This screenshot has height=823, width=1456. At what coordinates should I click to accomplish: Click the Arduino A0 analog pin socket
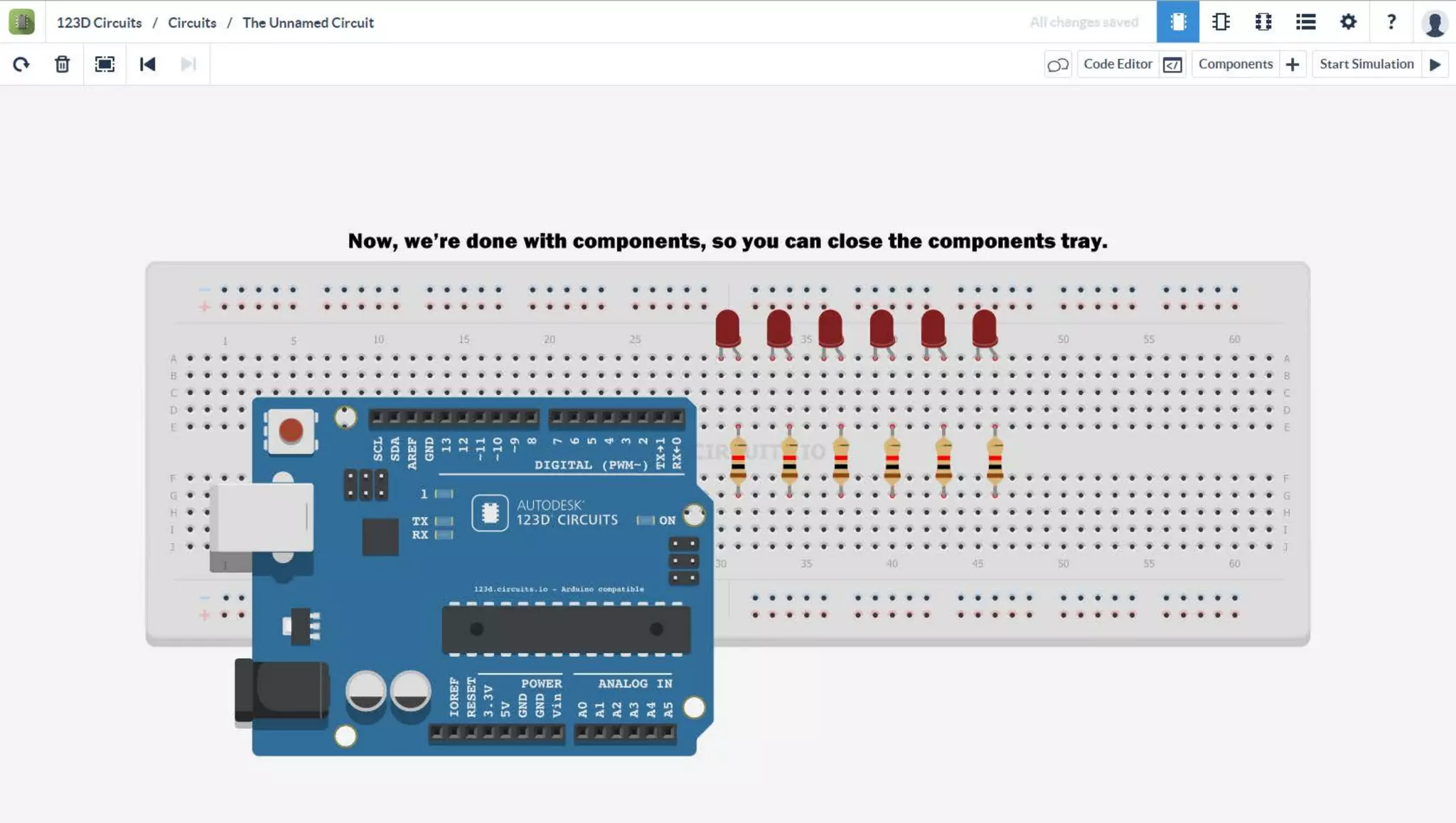click(x=583, y=733)
